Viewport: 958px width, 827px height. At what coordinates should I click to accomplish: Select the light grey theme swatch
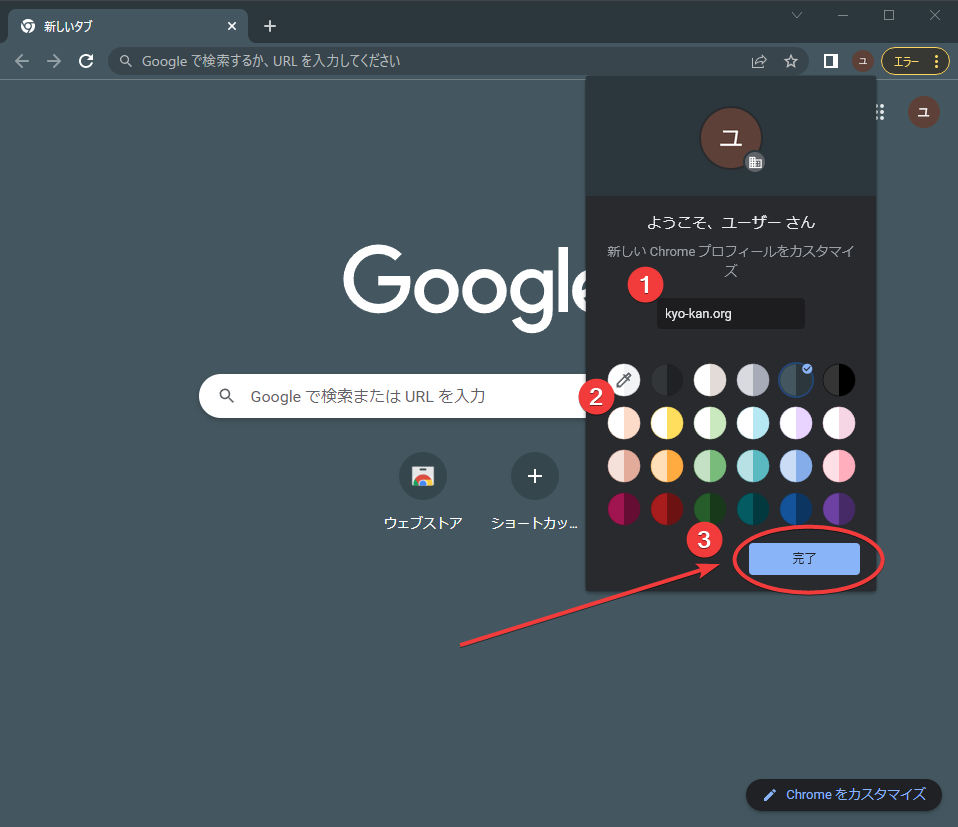[x=753, y=380]
